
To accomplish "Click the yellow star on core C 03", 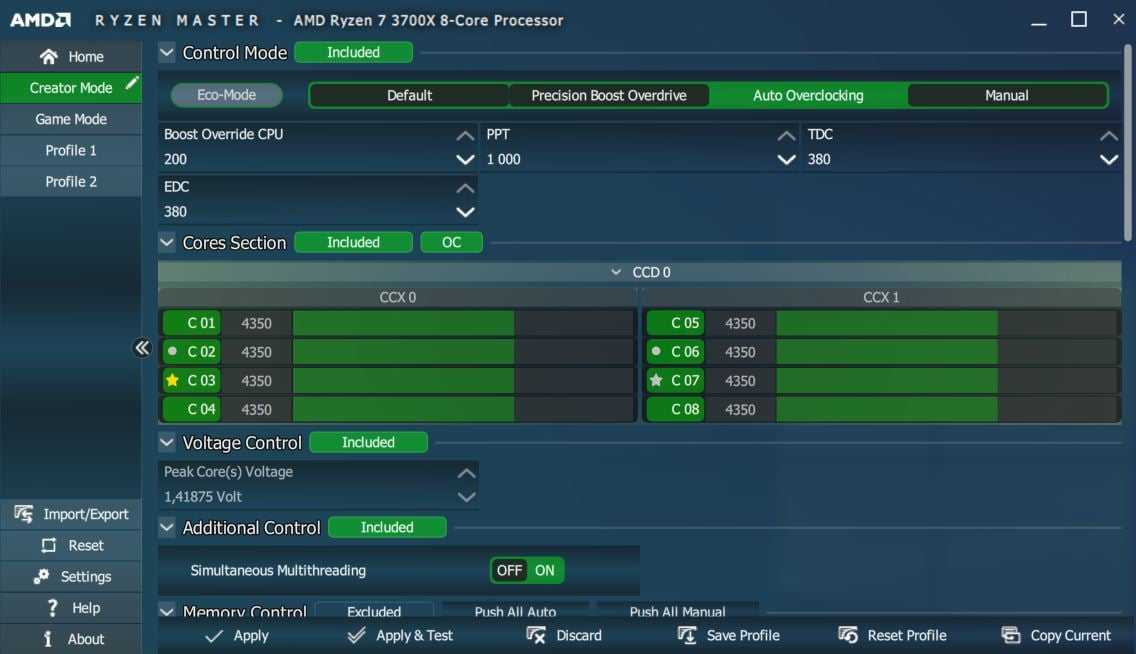I will pyautogui.click(x=172, y=381).
